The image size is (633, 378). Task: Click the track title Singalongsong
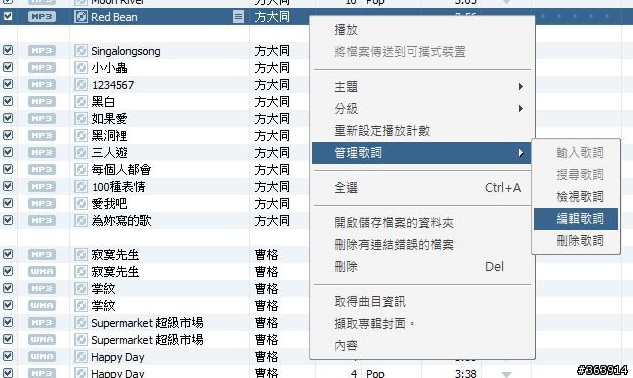coord(126,51)
